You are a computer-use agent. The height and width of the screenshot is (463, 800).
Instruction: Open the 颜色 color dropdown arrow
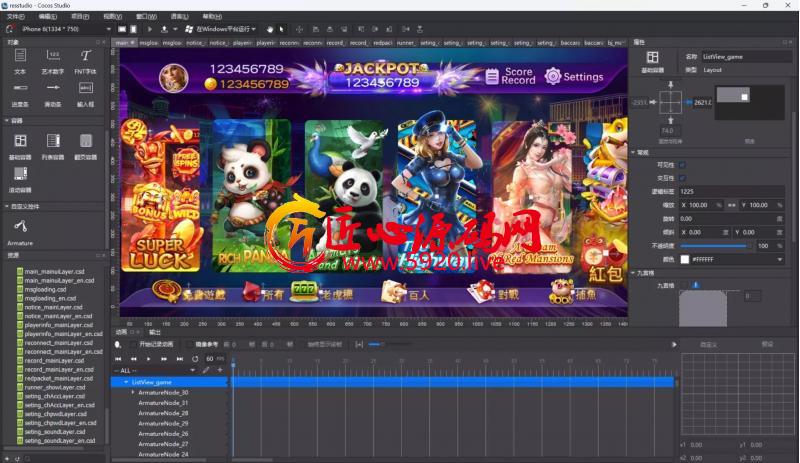tap(779, 259)
